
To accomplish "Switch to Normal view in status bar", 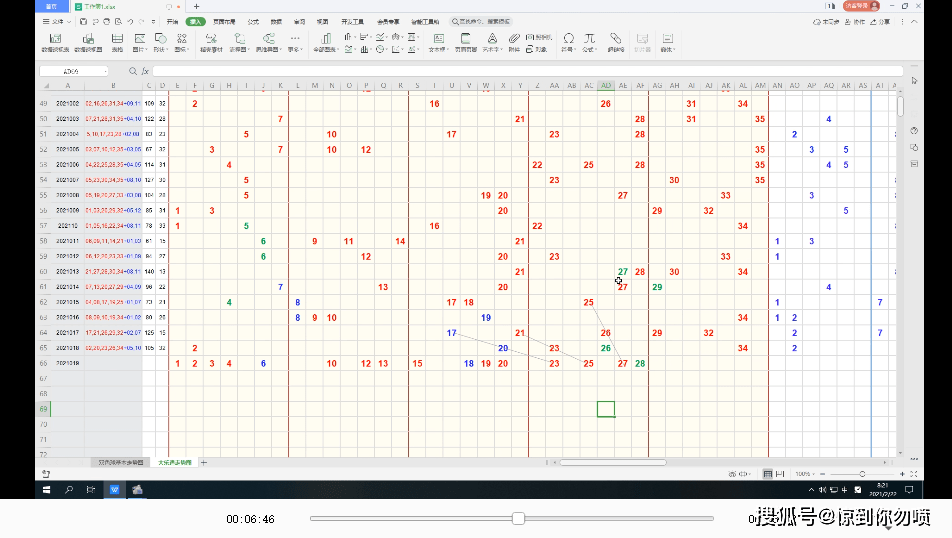I will [x=767, y=474].
